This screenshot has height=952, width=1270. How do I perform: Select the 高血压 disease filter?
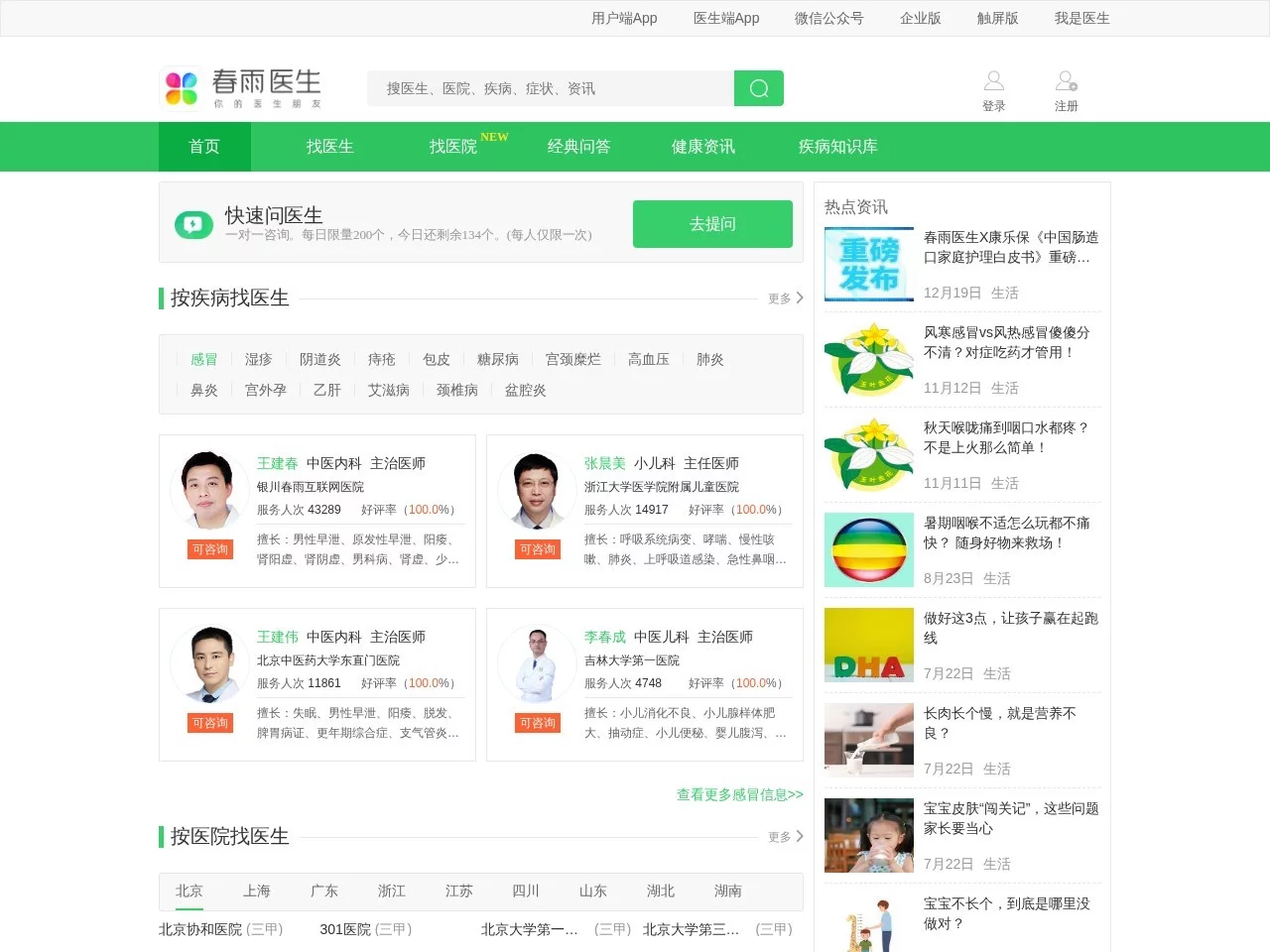[x=648, y=360]
